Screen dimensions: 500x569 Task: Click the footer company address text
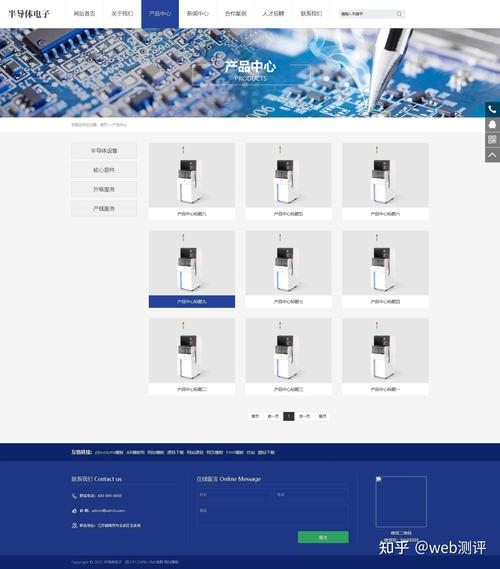pyautogui.click(x=119, y=525)
